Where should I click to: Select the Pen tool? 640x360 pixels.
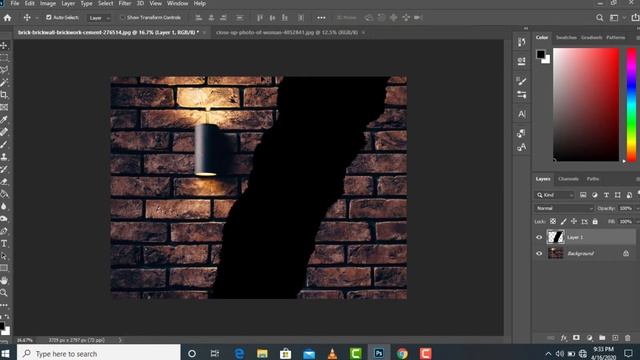click(x=4, y=231)
